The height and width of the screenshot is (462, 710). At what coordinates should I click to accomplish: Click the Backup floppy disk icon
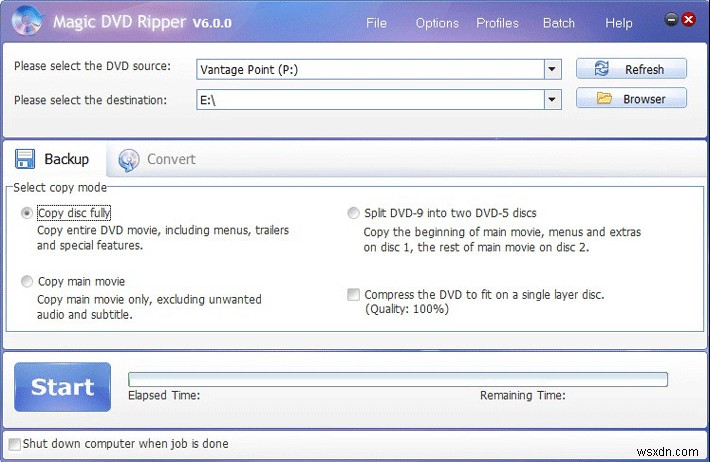click(x=24, y=159)
